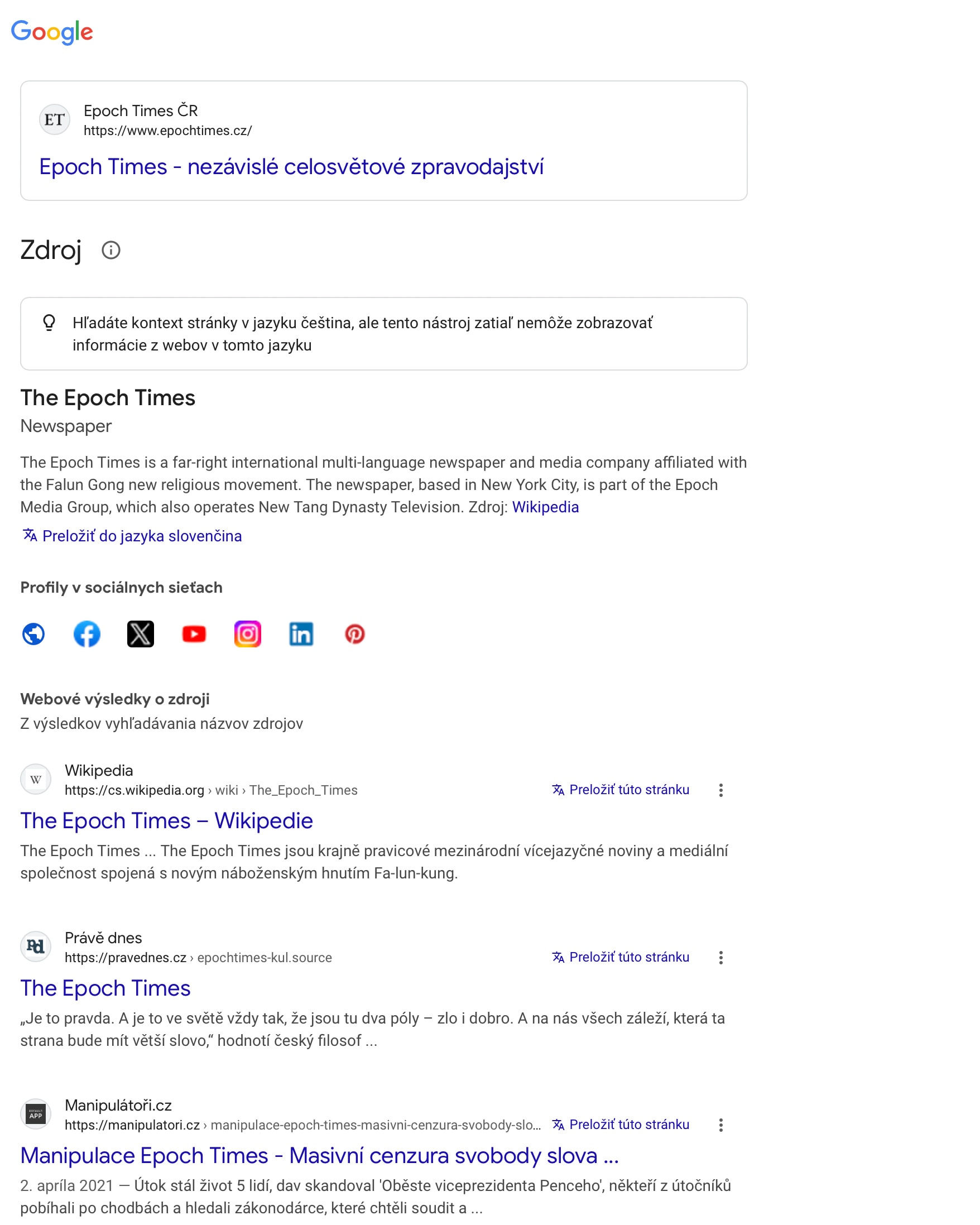Open more options for the Wikipedia result

pos(721,790)
